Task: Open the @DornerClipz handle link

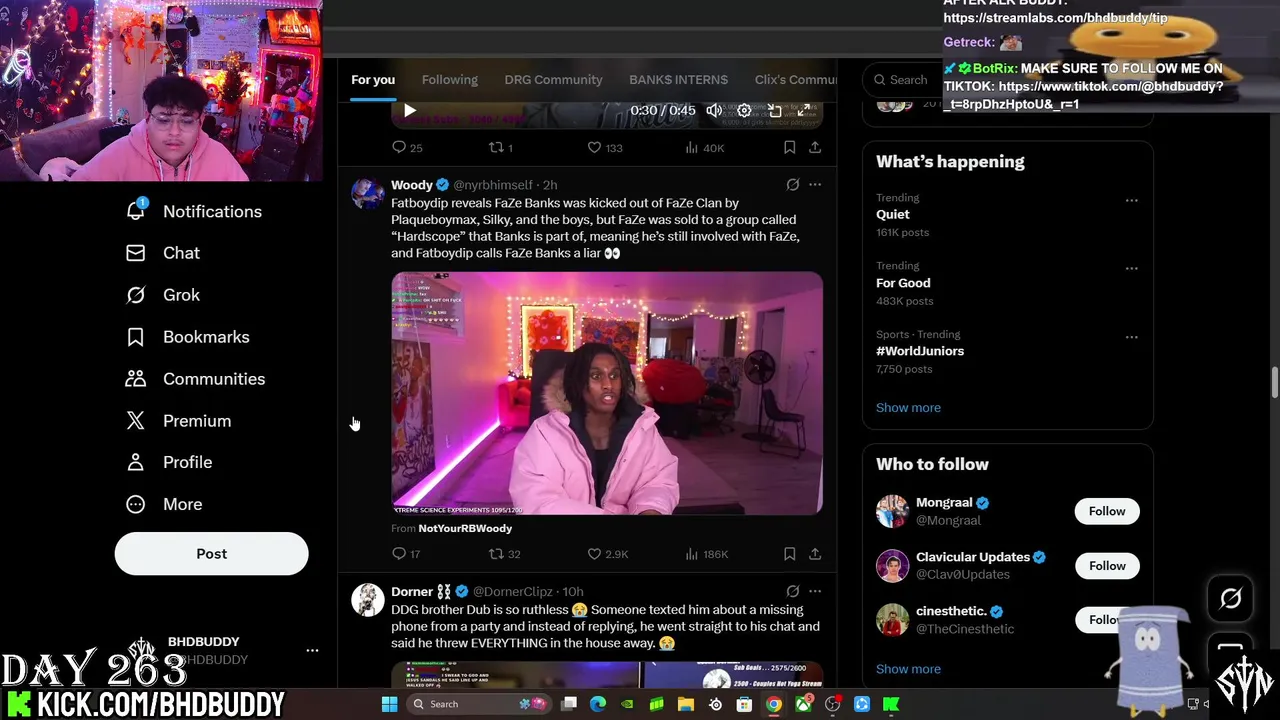Action: 513,592
